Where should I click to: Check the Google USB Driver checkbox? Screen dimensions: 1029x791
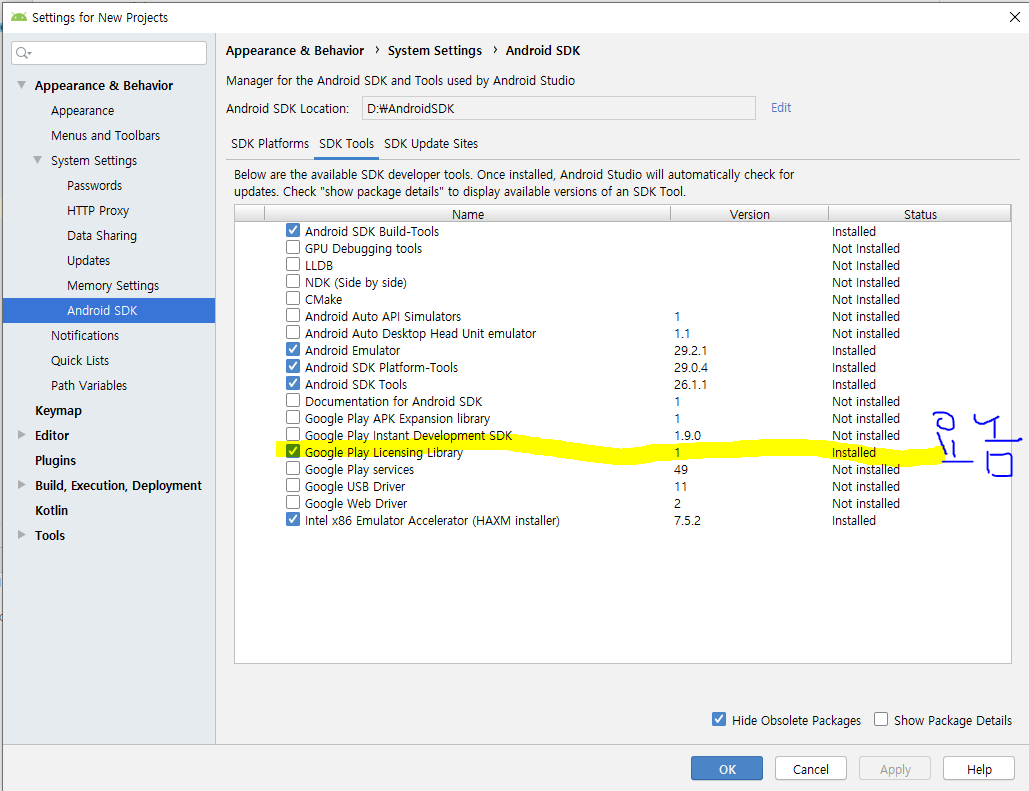click(293, 486)
